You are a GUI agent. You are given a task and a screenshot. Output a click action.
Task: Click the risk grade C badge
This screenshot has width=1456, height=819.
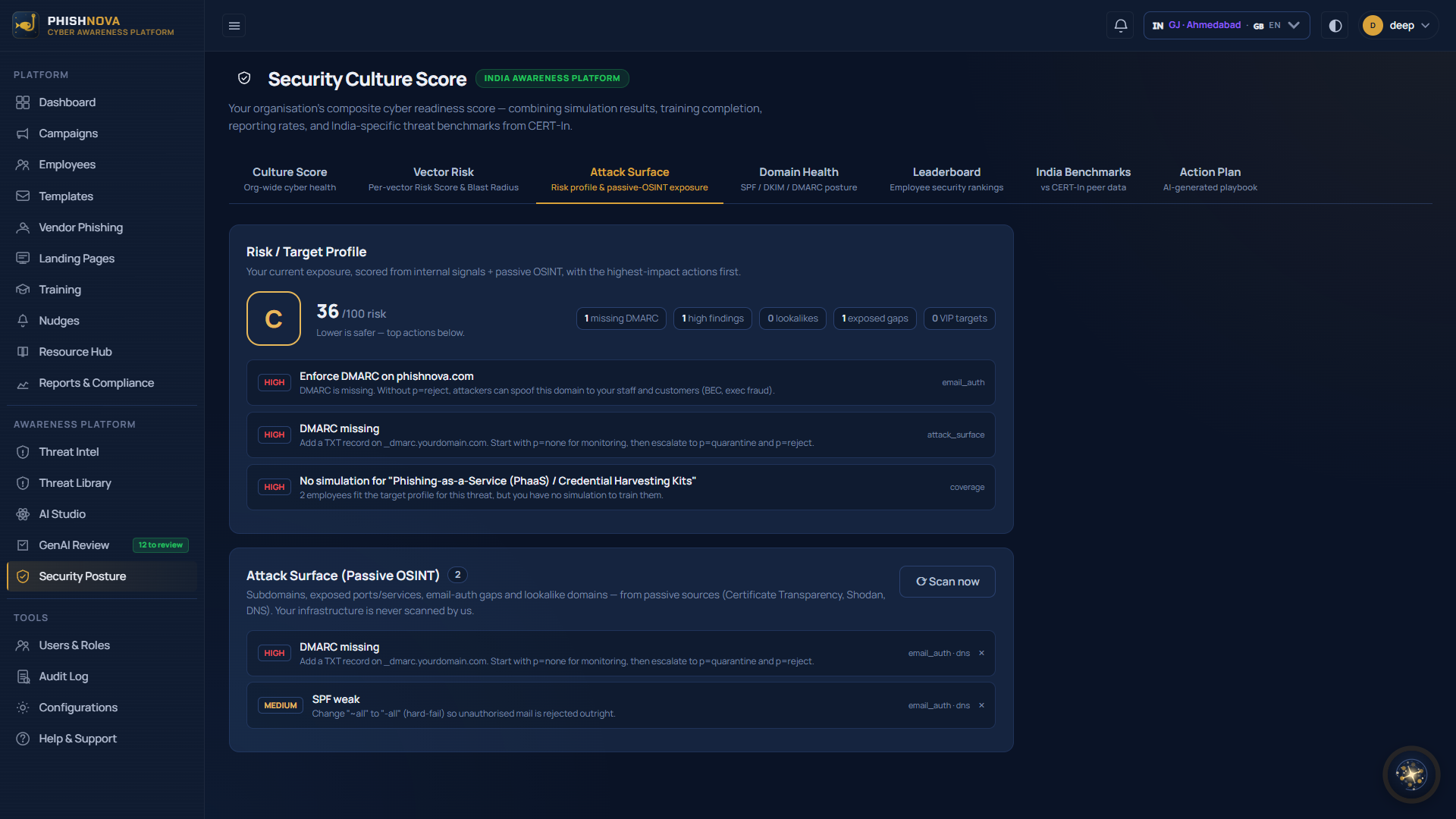point(274,318)
